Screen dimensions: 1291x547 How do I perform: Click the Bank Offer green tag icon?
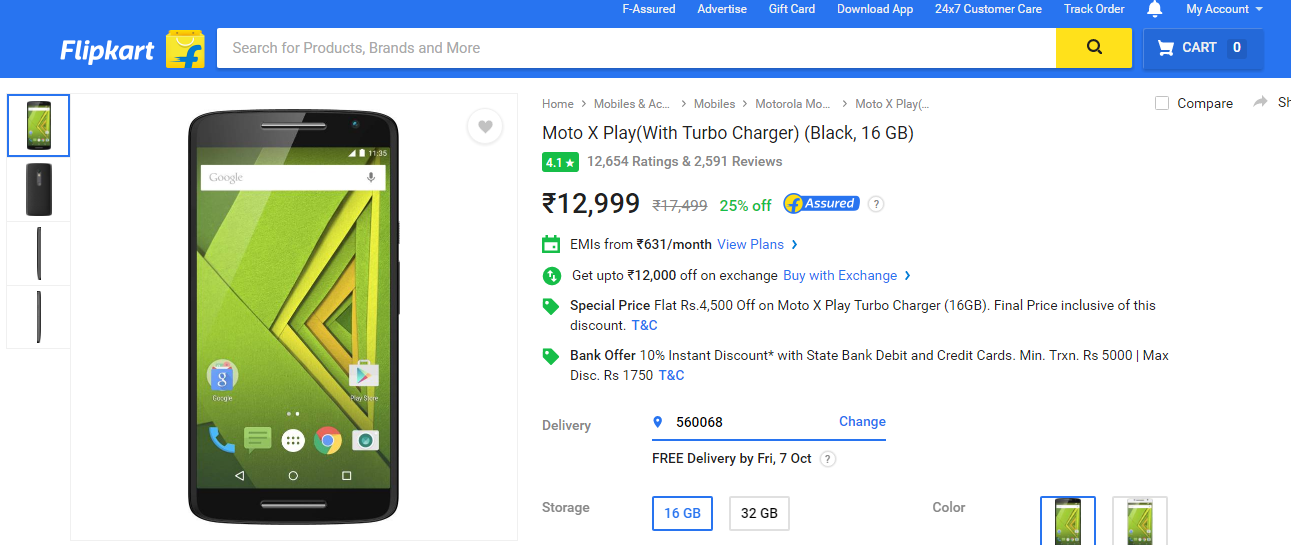tap(551, 356)
